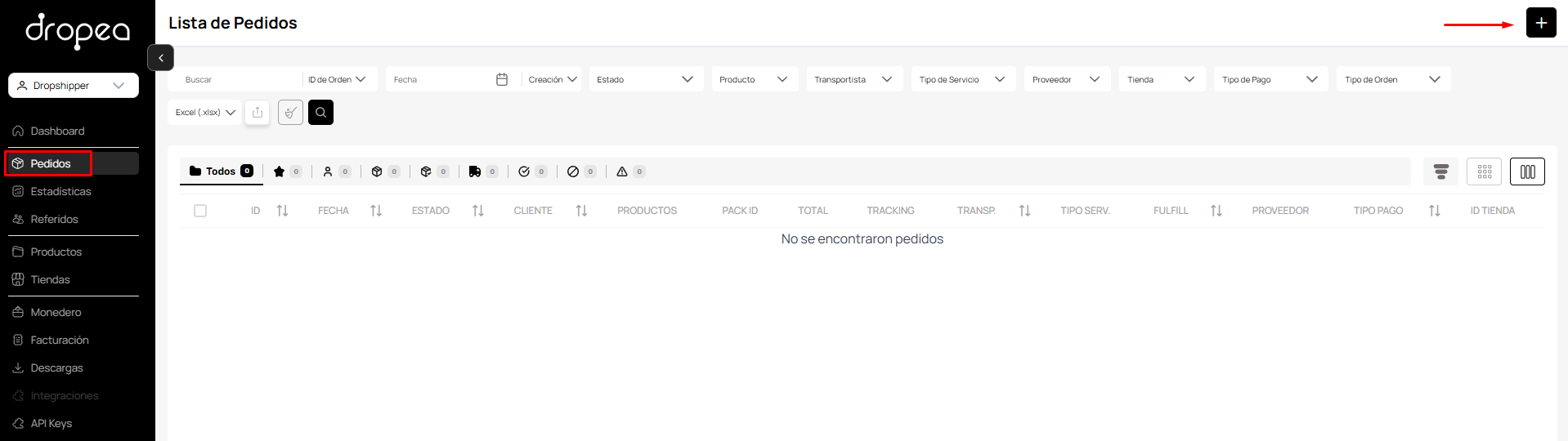Sort by TIPO PAGO column arrows
Screen dimensions: 1568x441
[x=1435, y=211]
